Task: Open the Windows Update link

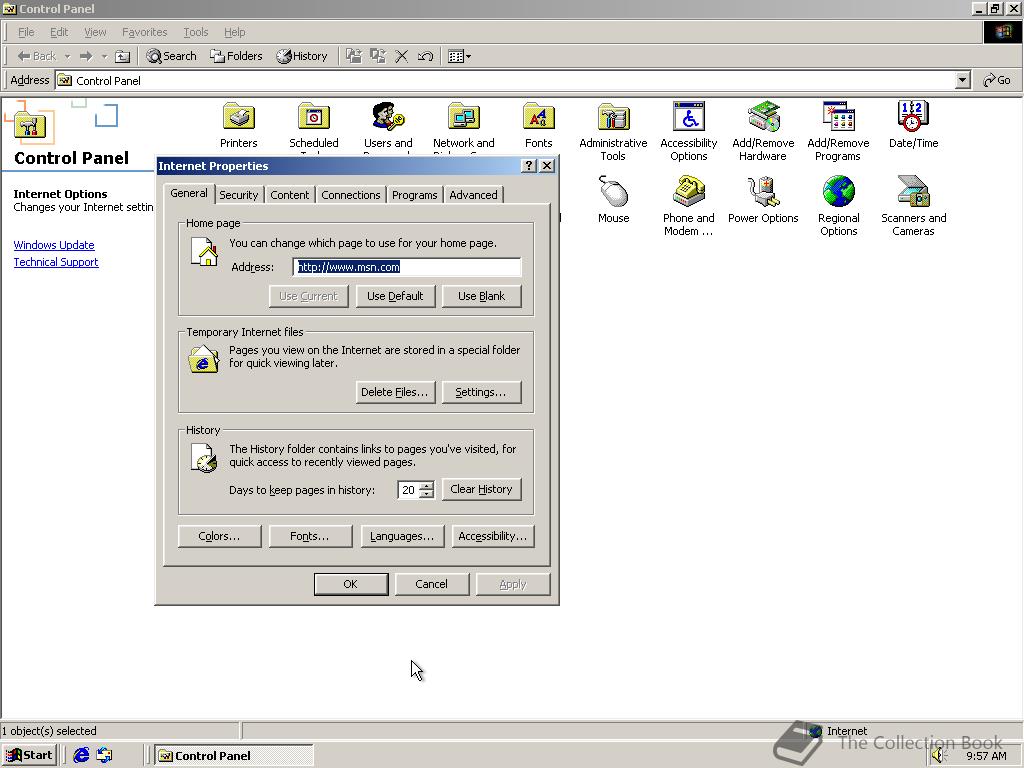Action: click(x=54, y=245)
